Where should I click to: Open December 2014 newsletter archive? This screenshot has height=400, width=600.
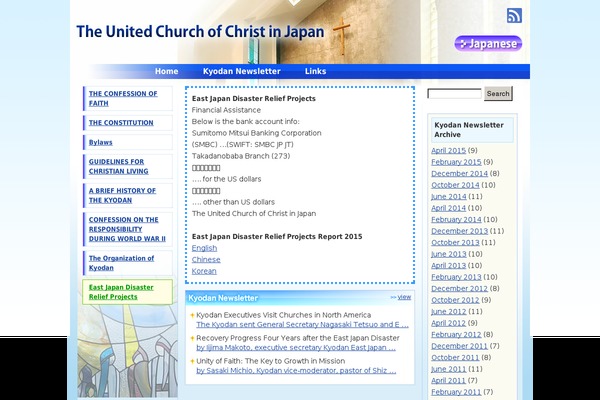click(460, 173)
